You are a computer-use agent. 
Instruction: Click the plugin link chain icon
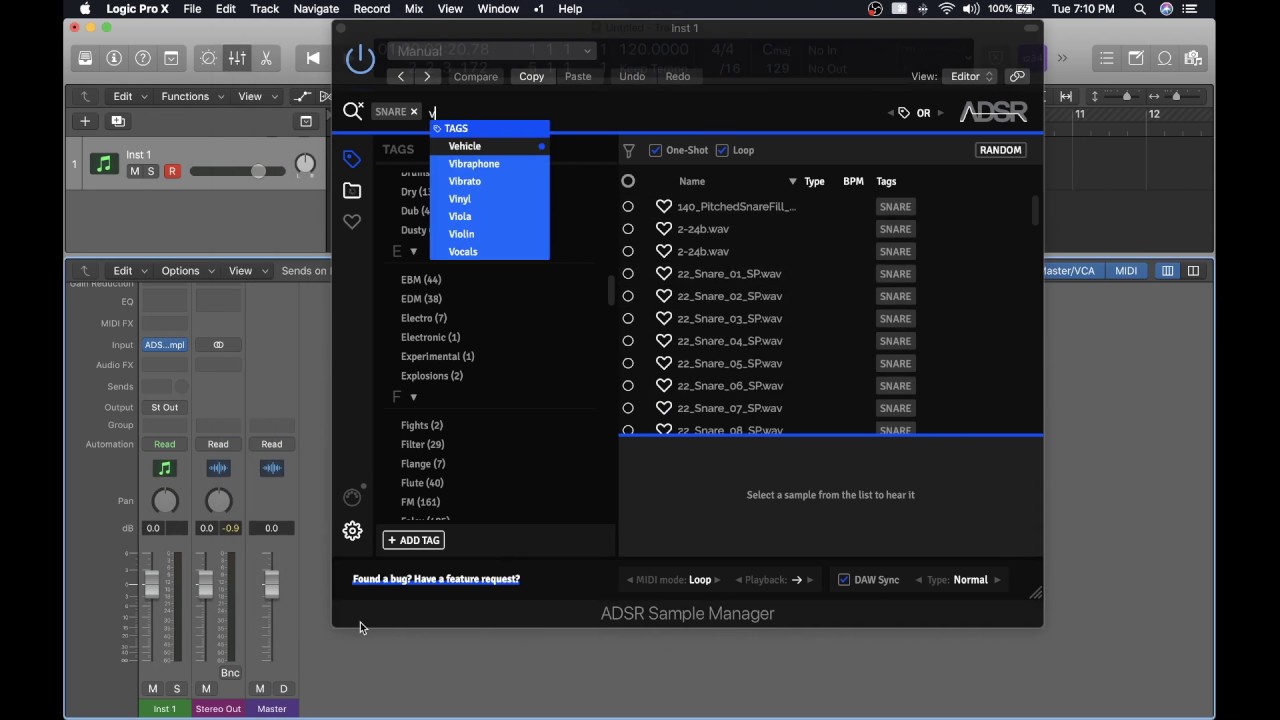coord(1017,76)
